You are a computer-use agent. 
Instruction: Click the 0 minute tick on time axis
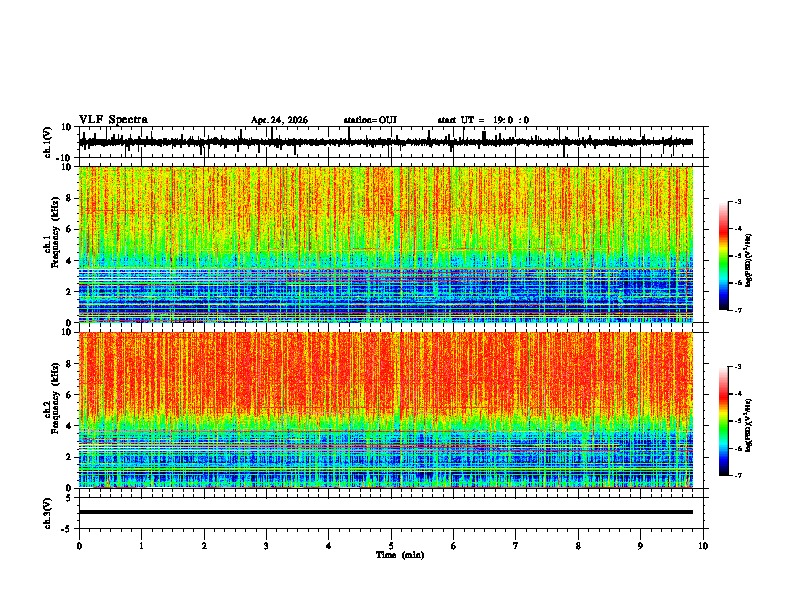point(79,546)
